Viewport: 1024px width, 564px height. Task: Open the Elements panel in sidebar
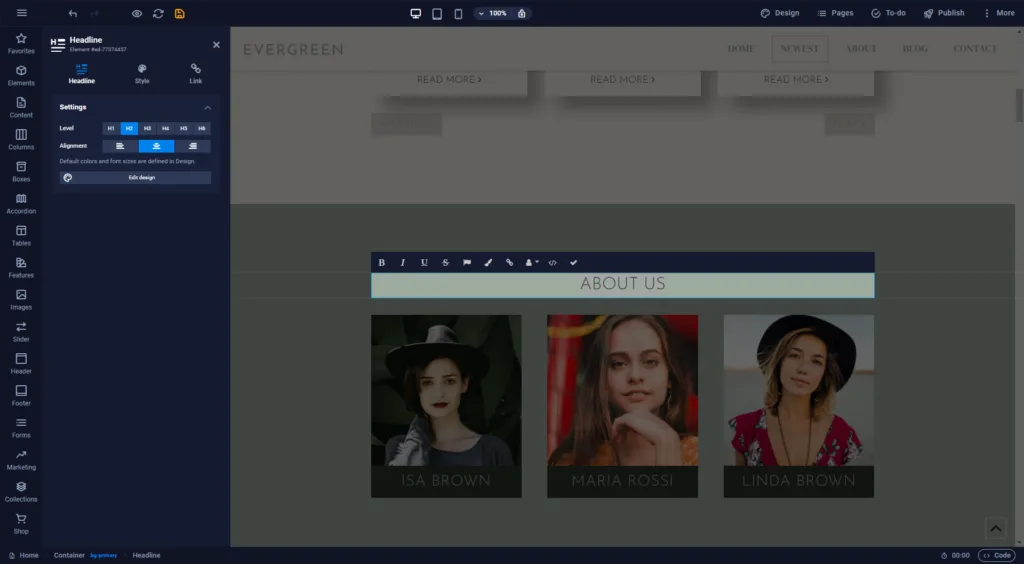21,76
